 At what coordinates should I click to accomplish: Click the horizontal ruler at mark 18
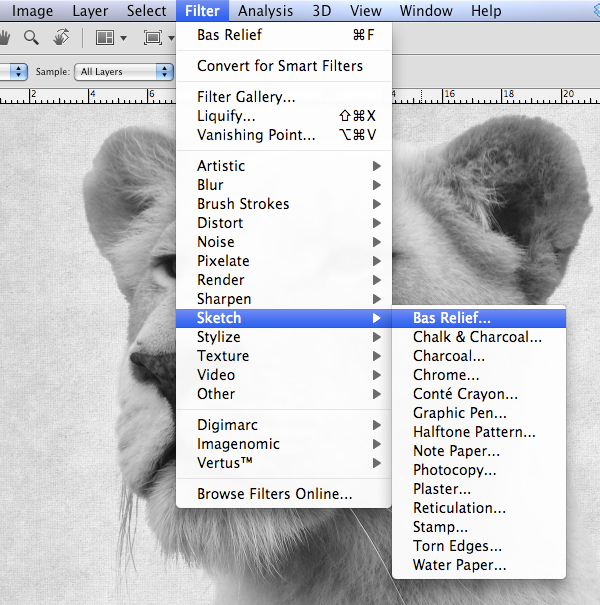click(509, 94)
